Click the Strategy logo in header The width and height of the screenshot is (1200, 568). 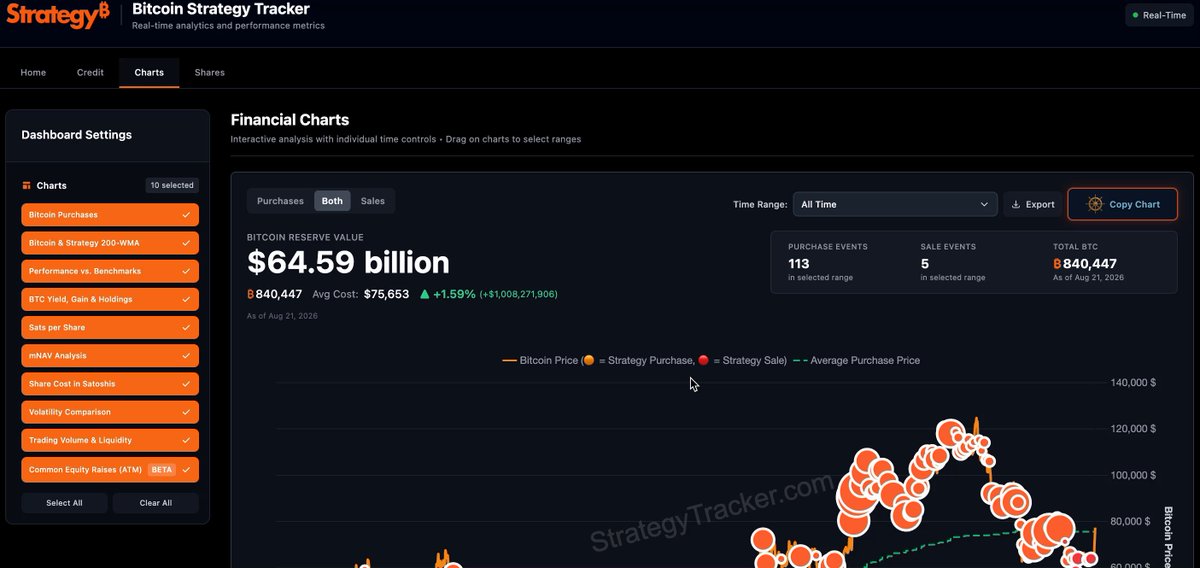[58, 16]
